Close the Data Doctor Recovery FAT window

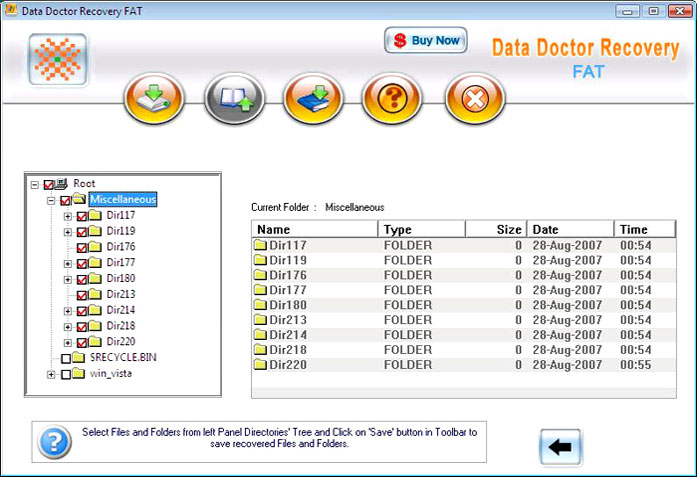(x=680, y=11)
